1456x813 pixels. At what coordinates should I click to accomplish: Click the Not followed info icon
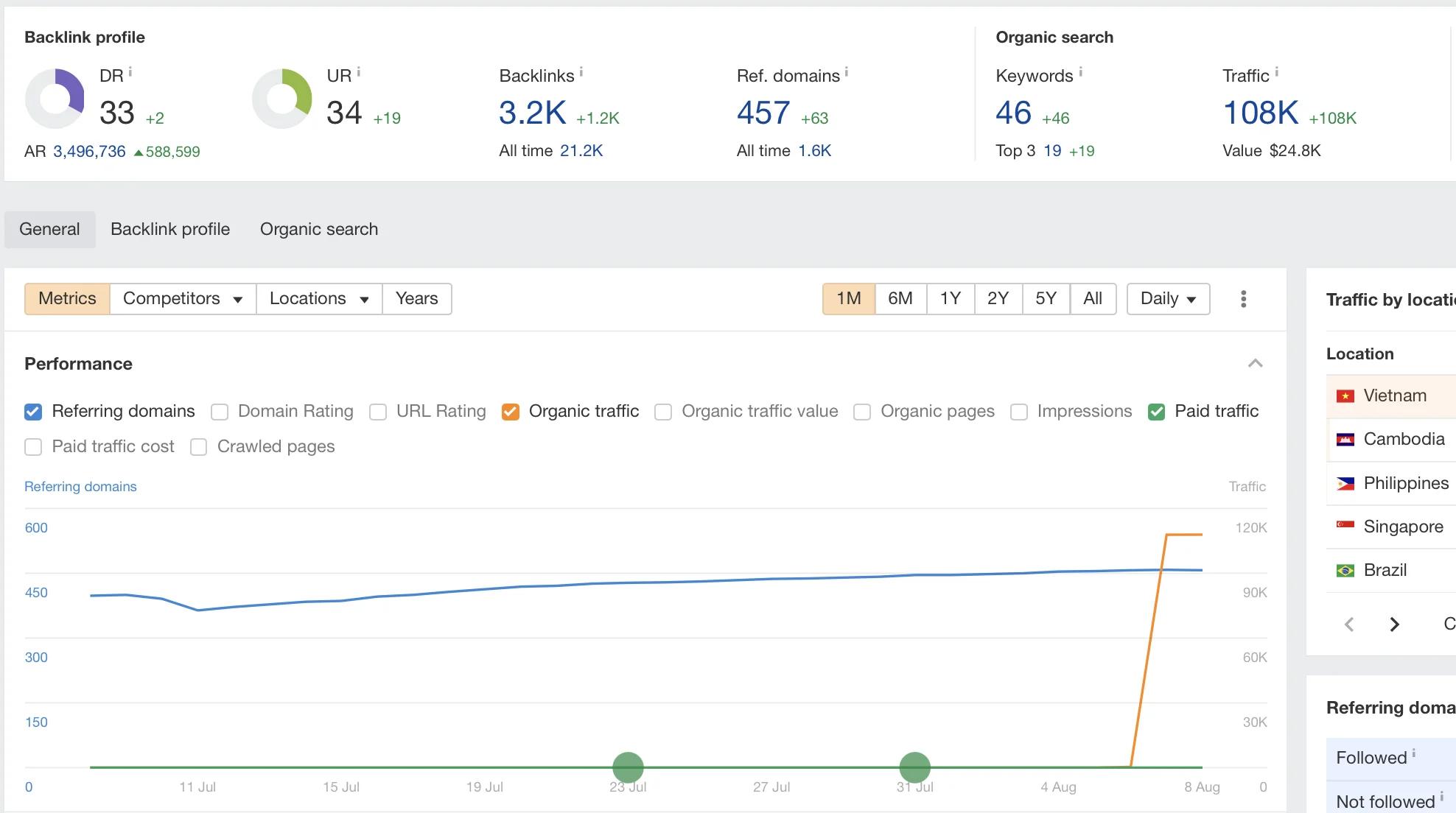coord(1442,797)
